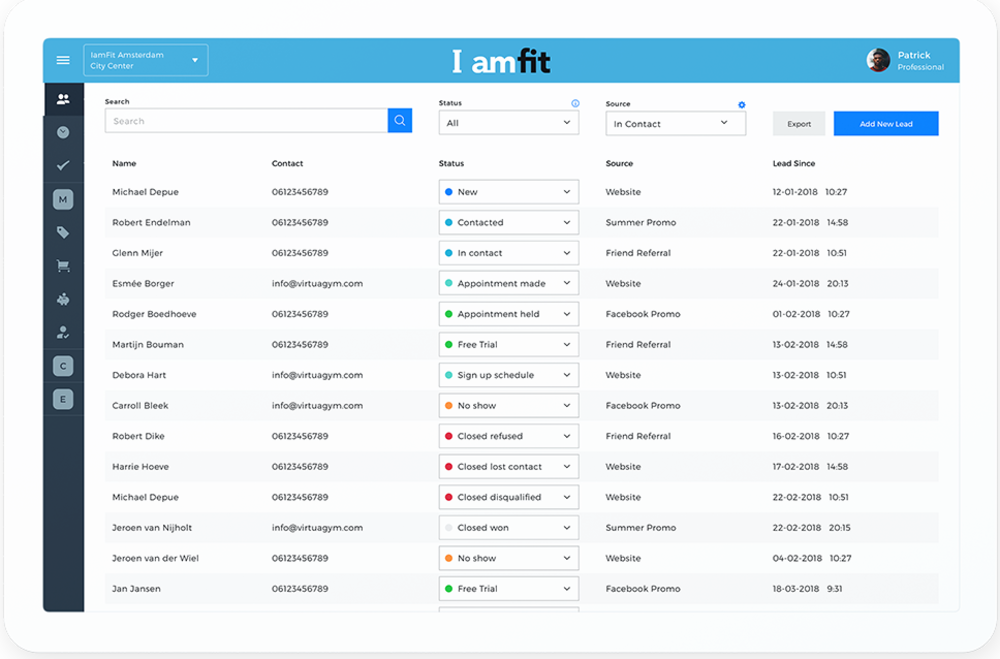Click the M sidebar item
1000x659 pixels.
63,199
